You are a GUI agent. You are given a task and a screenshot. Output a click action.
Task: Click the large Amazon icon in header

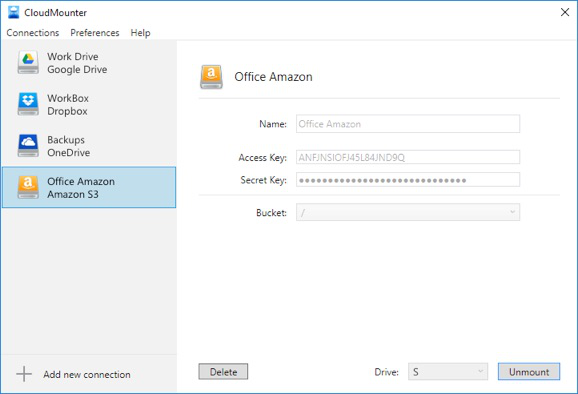tap(211, 77)
